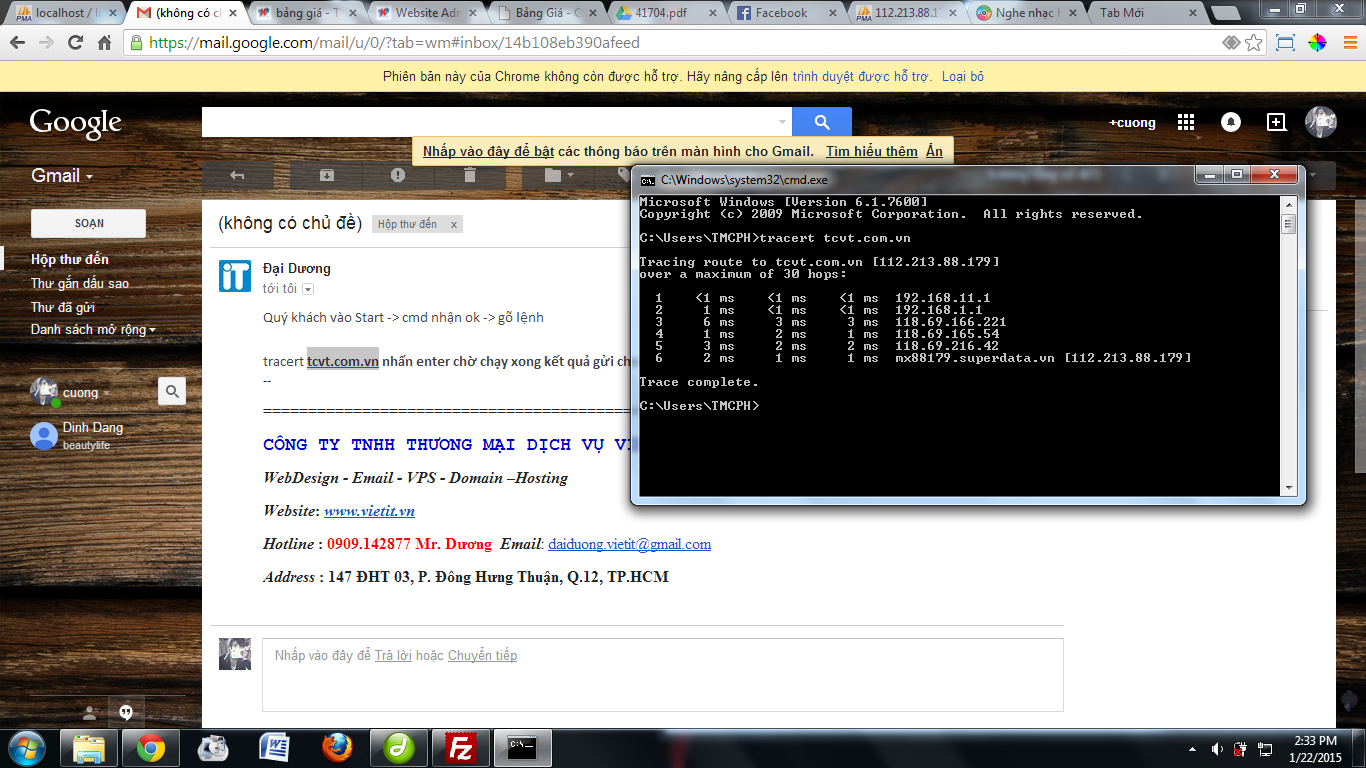This screenshot has width=1366, height=768.
Task: Click the Gmail archive icon
Action: point(327,175)
